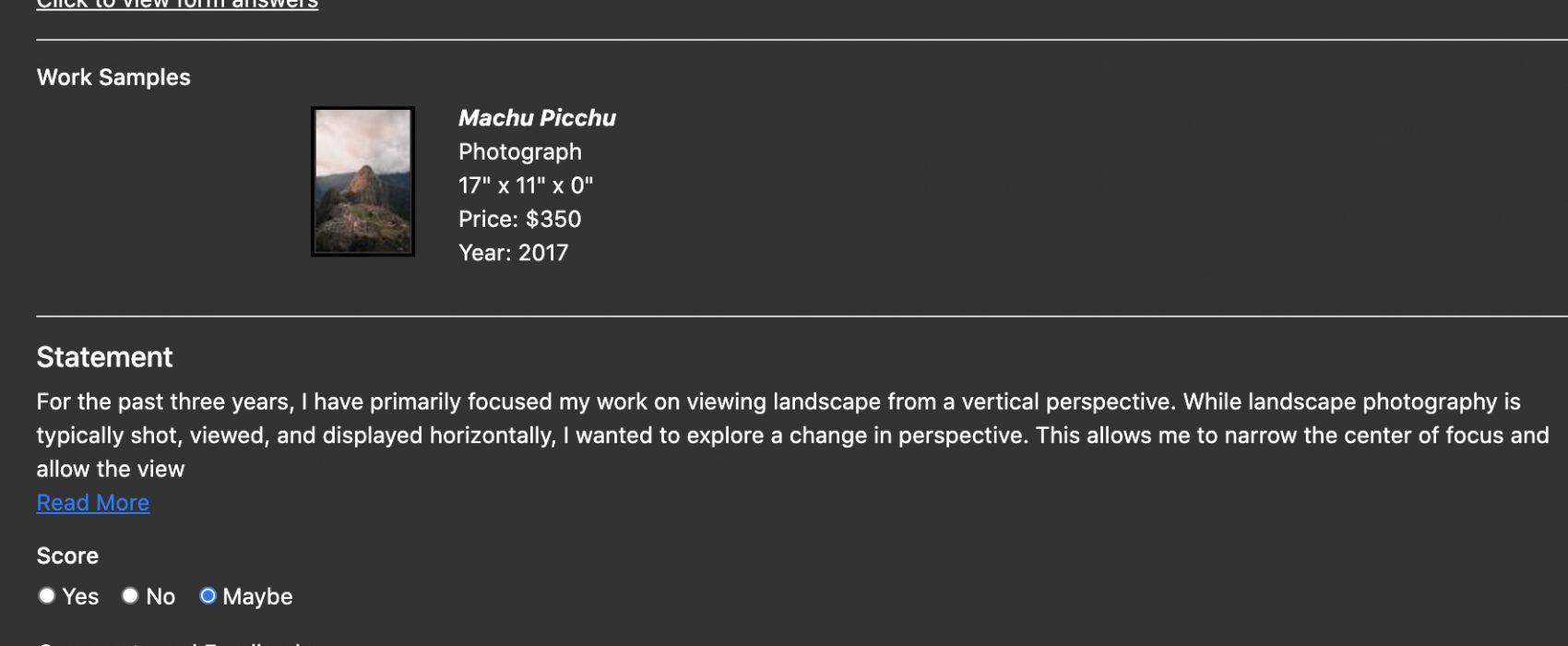Select the Yes score radio button
Screen dimensions: 1568x646
point(47,596)
